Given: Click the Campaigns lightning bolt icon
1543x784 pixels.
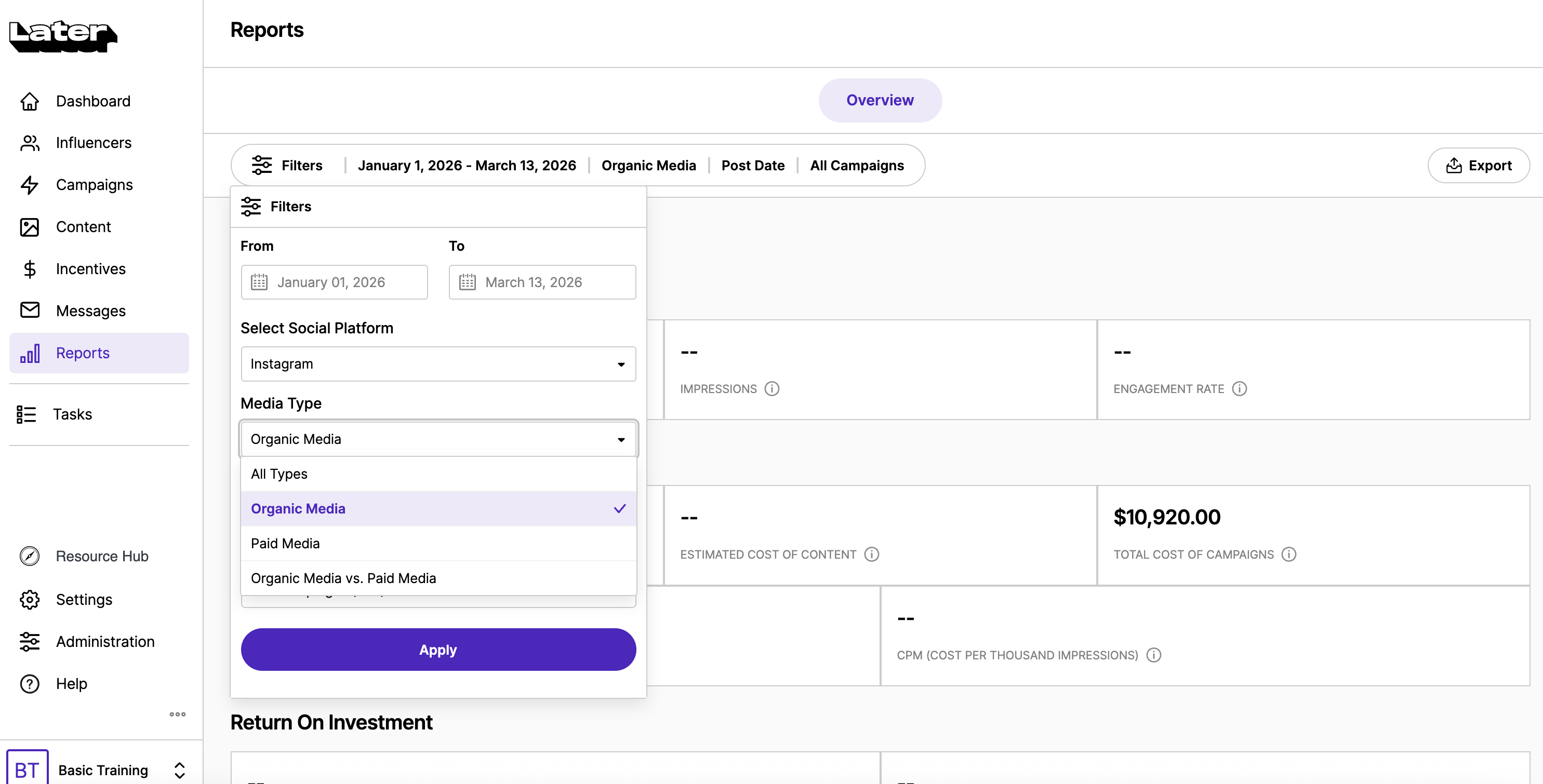Looking at the screenshot, I should click(x=29, y=185).
